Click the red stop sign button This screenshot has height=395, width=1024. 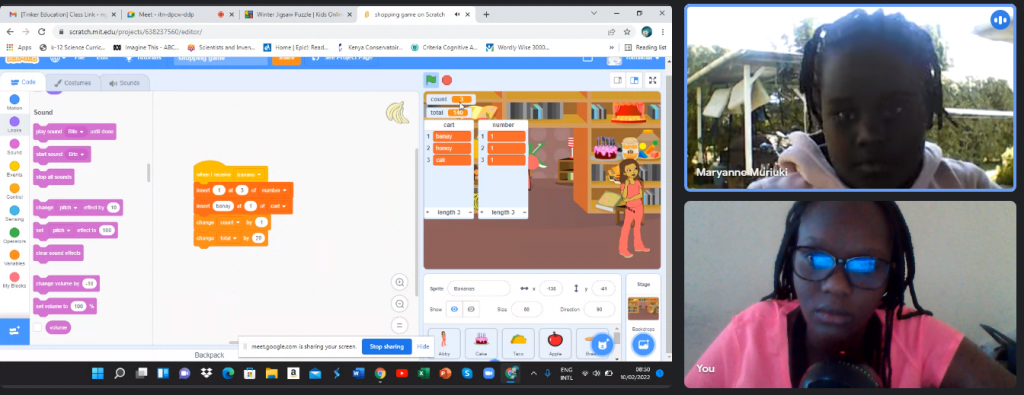point(447,80)
